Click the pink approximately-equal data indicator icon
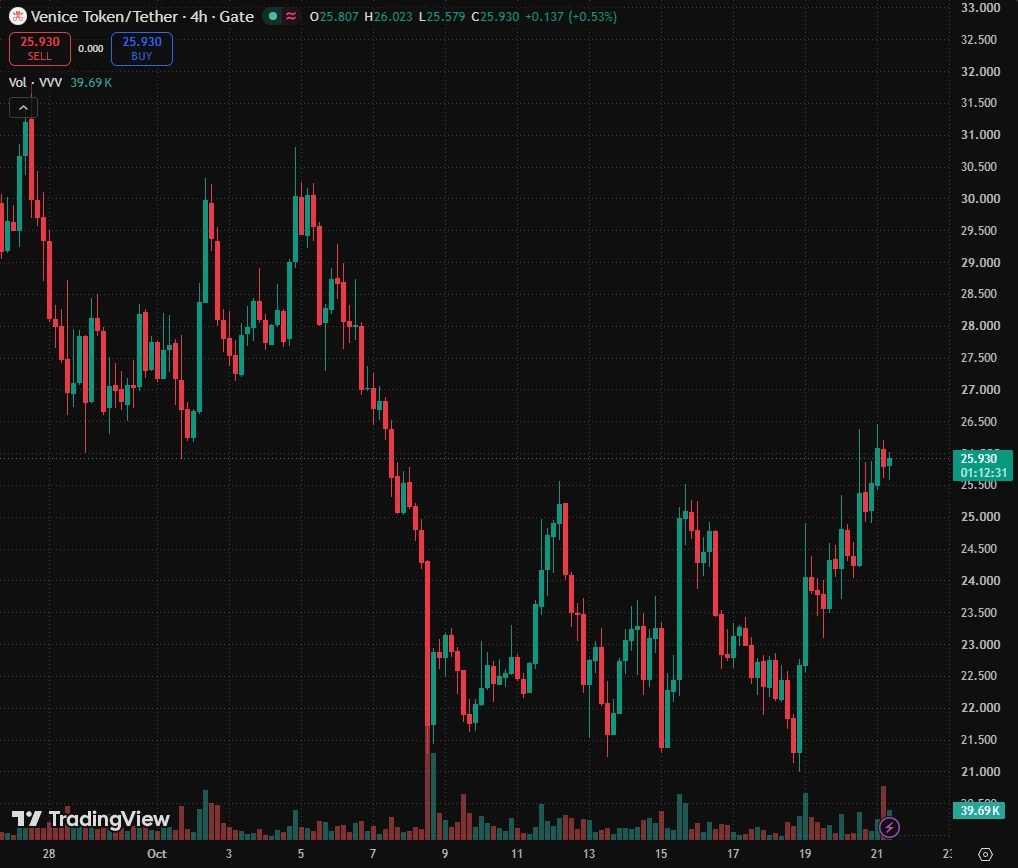The width and height of the screenshot is (1018, 868). (291, 16)
